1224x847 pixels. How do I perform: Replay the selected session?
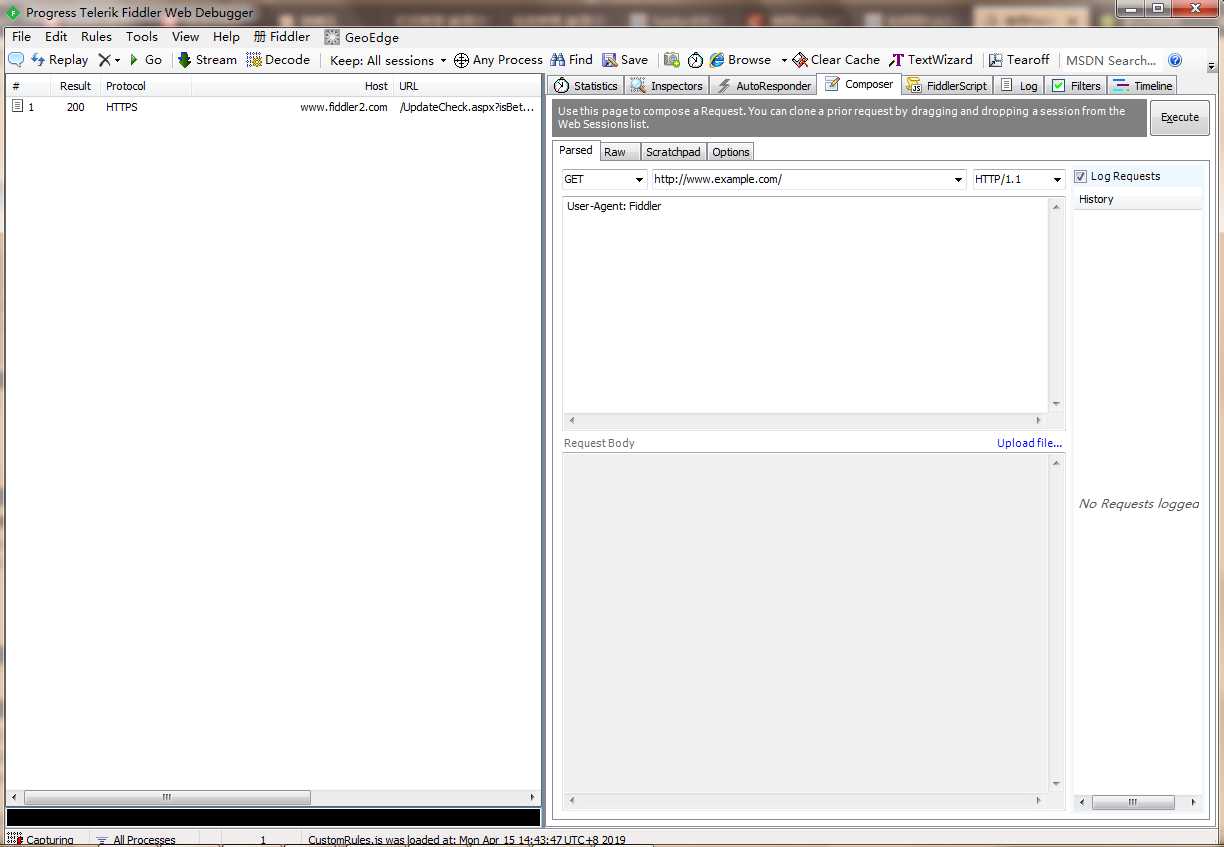point(60,60)
